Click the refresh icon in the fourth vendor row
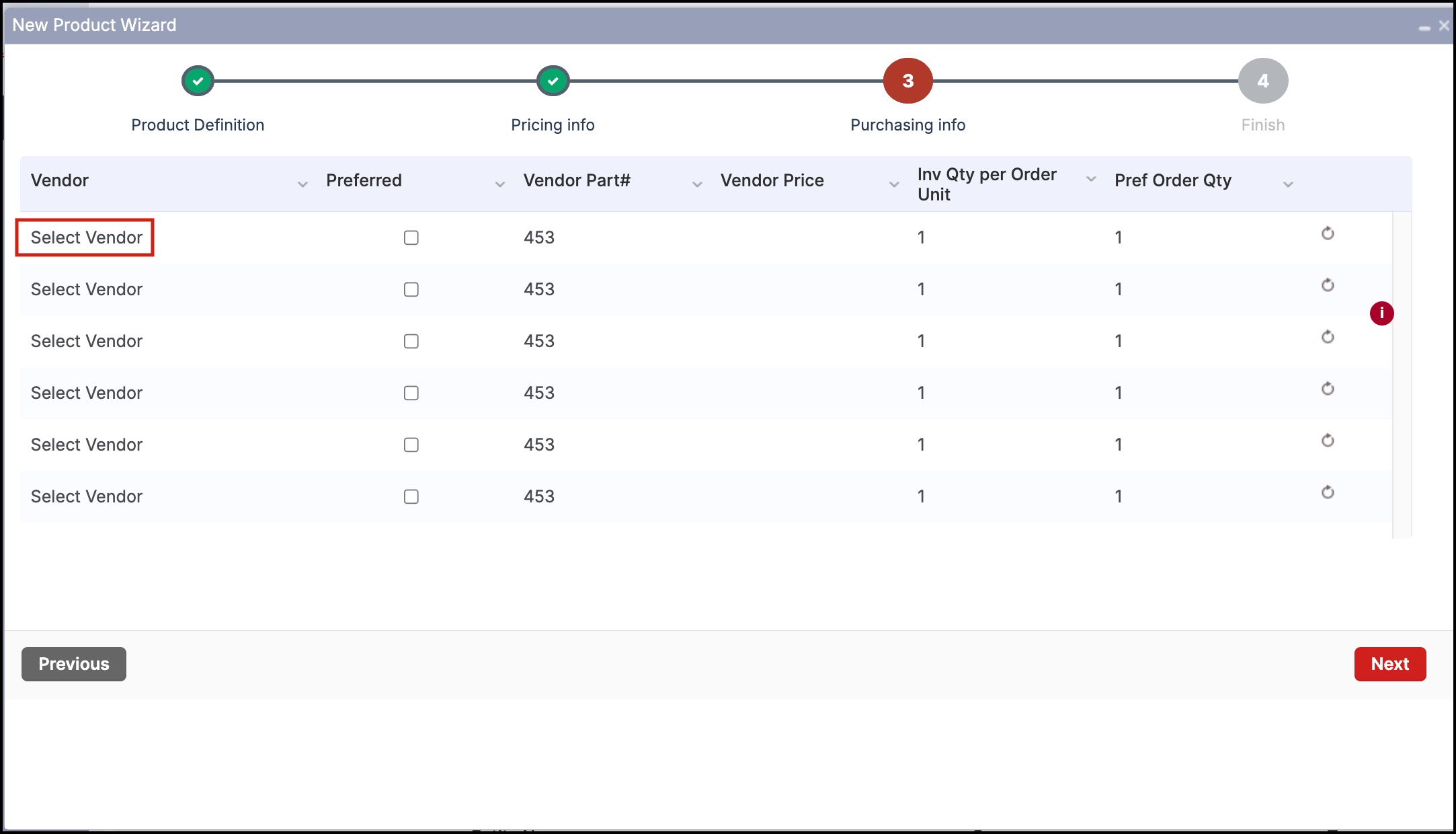Screen dimensions: 1456x834 coord(1328,389)
